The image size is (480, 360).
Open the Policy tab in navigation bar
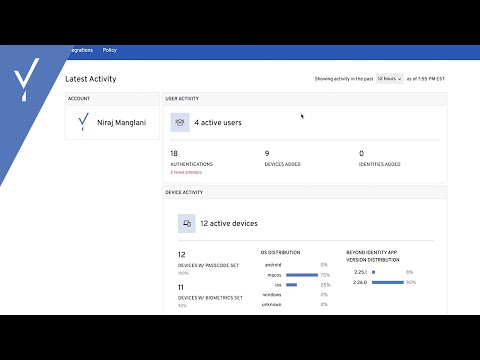click(x=109, y=50)
